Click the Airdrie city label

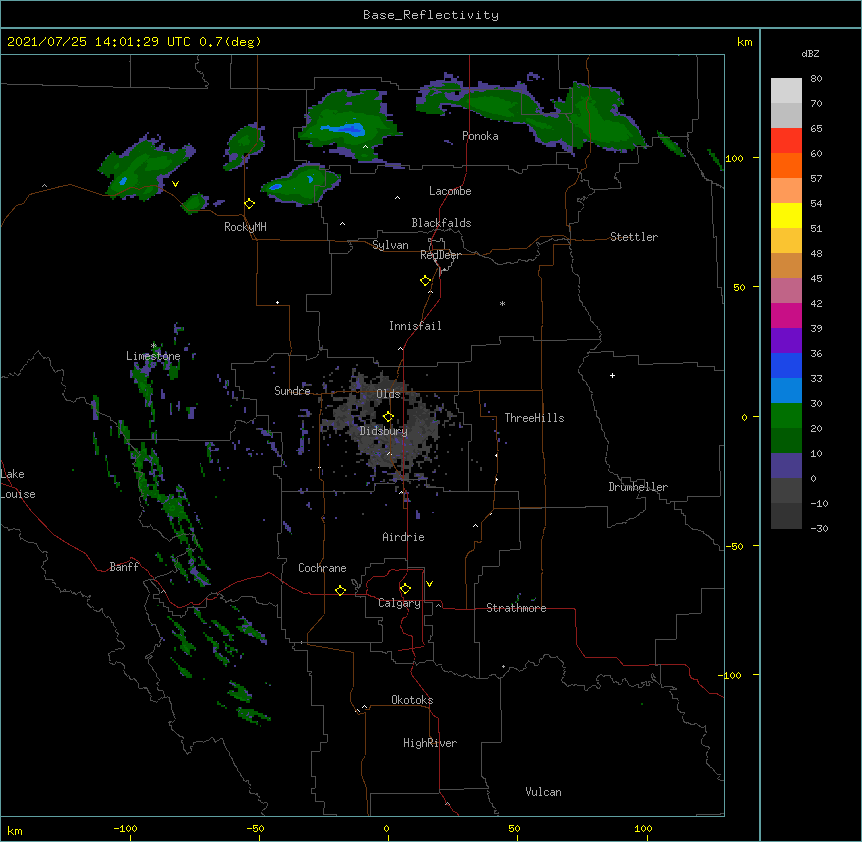click(x=403, y=537)
